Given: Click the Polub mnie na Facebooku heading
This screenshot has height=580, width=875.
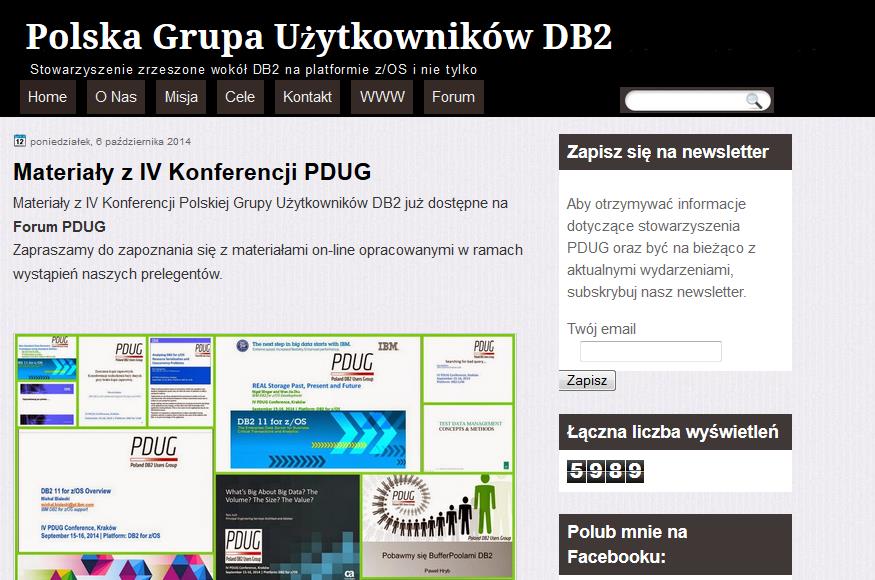Looking at the screenshot, I should point(627,544).
